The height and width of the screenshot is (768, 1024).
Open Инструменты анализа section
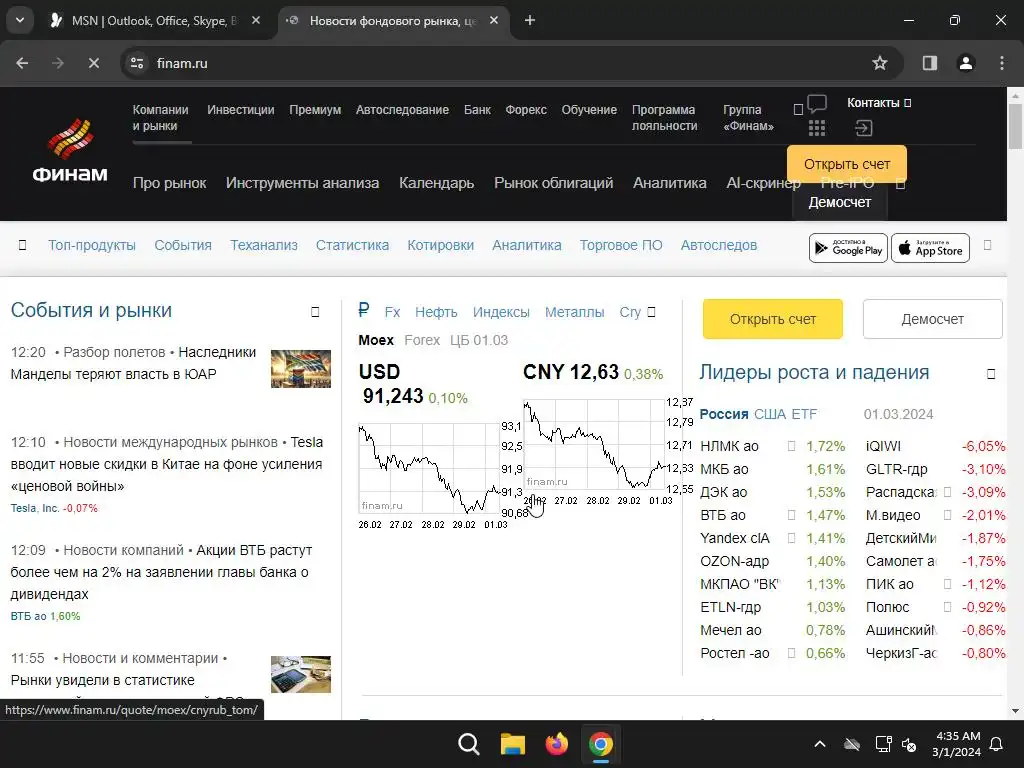tap(302, 183)
